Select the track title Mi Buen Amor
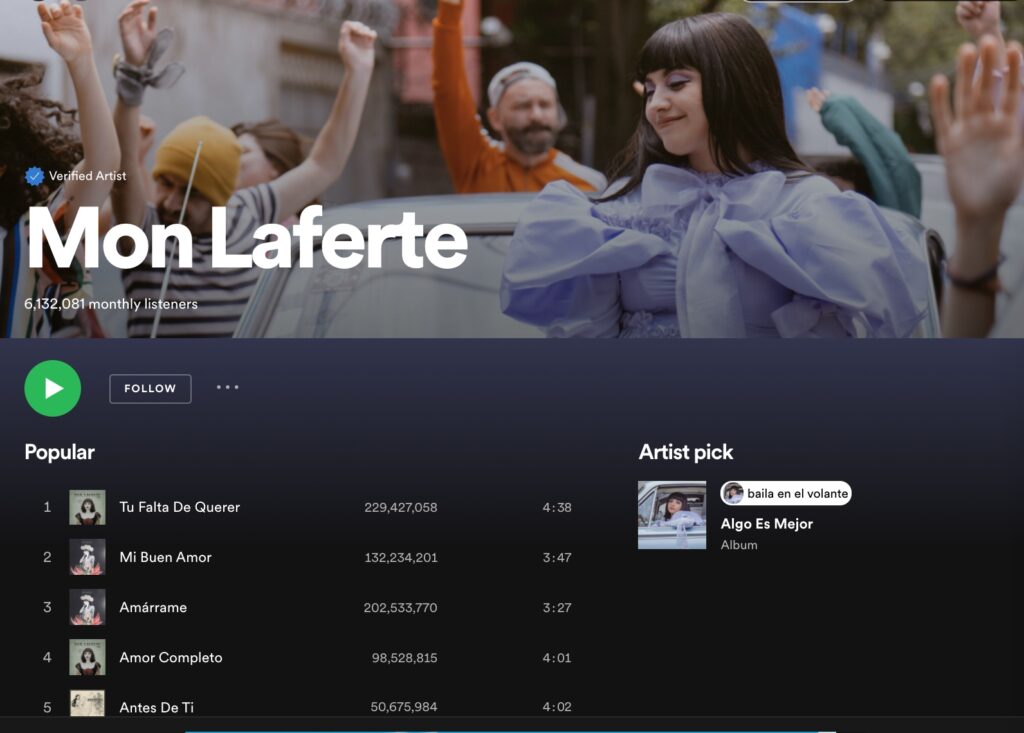This screenshot has height=733, width=1024. 165,557
